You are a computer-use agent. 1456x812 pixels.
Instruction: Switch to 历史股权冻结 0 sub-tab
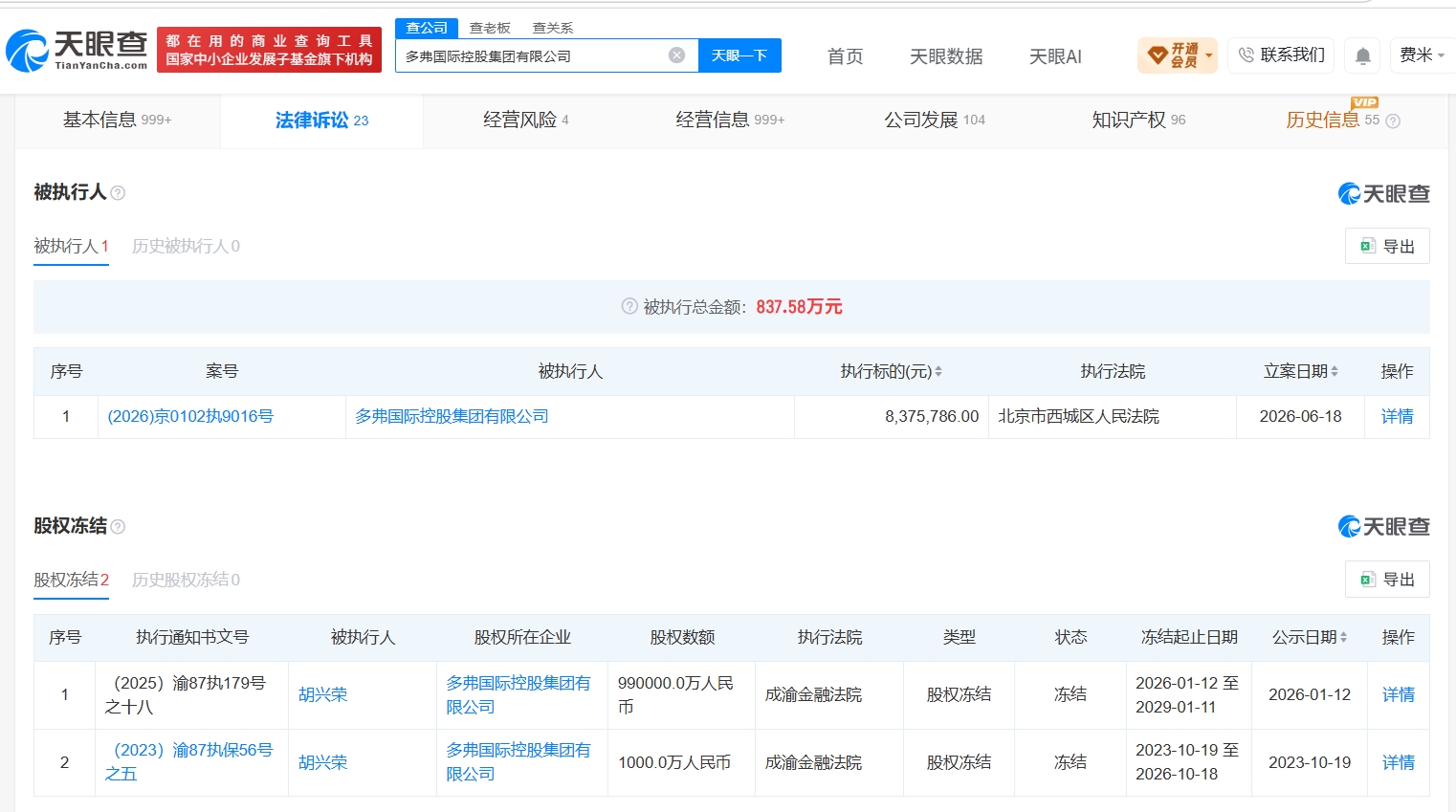pos(186,581)
